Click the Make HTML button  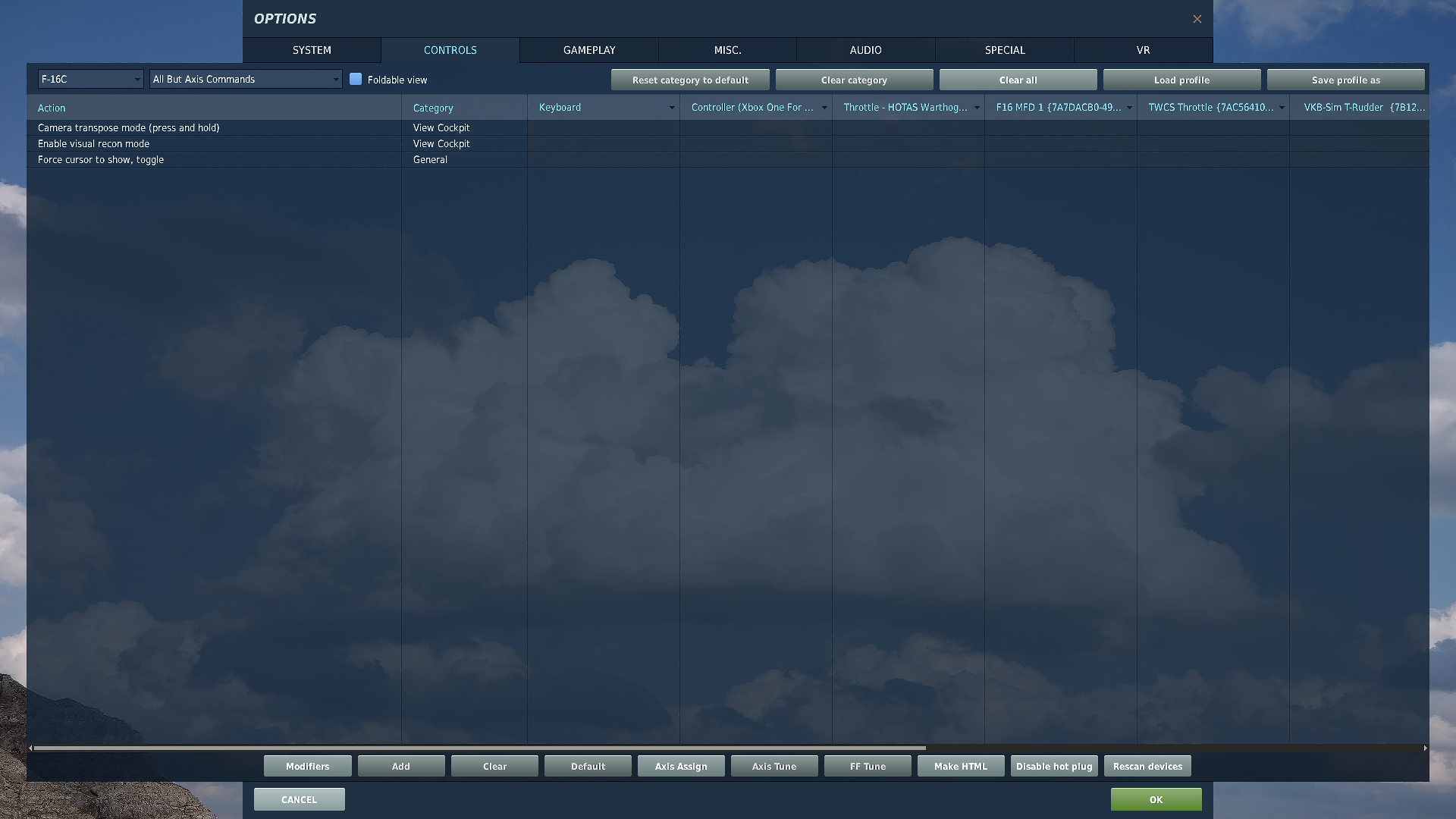tap(961, 766)
